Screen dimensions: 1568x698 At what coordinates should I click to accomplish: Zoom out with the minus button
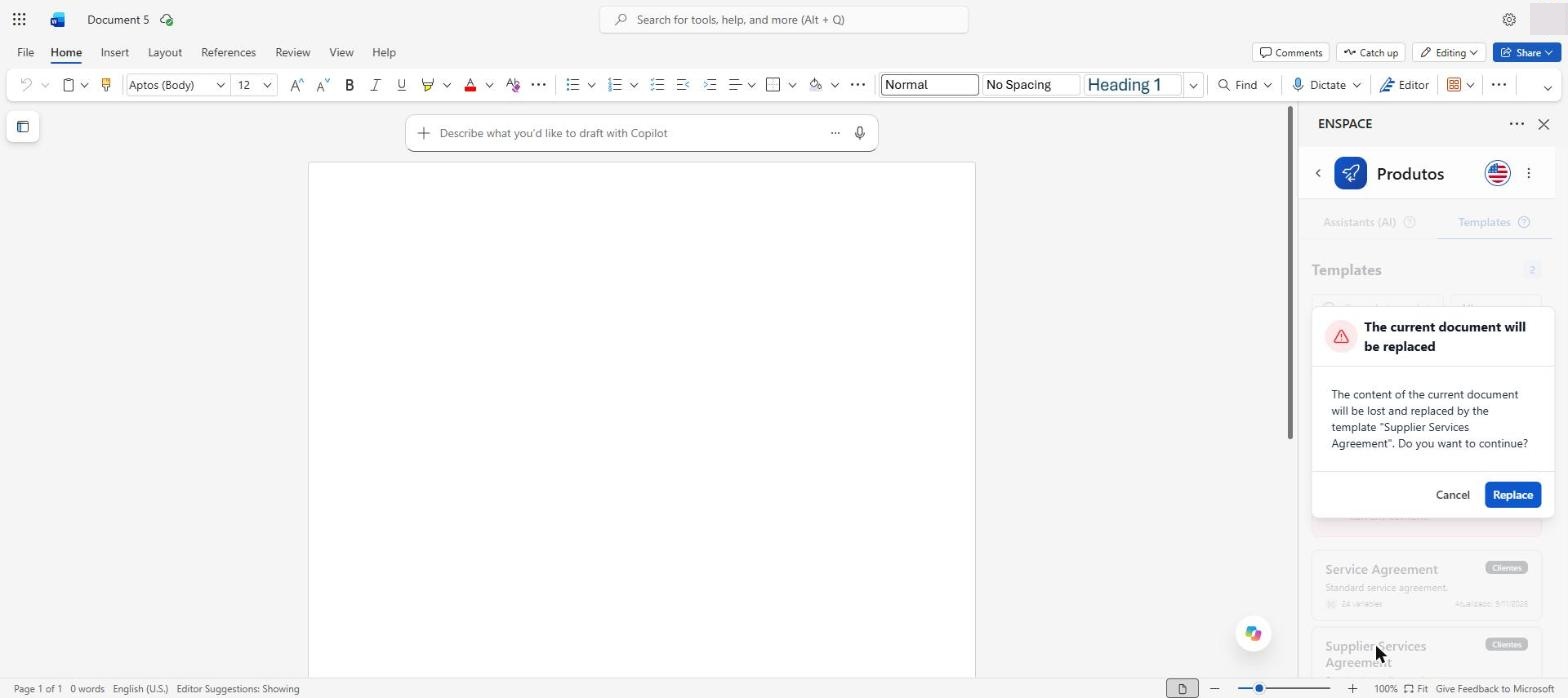tap(1215, 688)
